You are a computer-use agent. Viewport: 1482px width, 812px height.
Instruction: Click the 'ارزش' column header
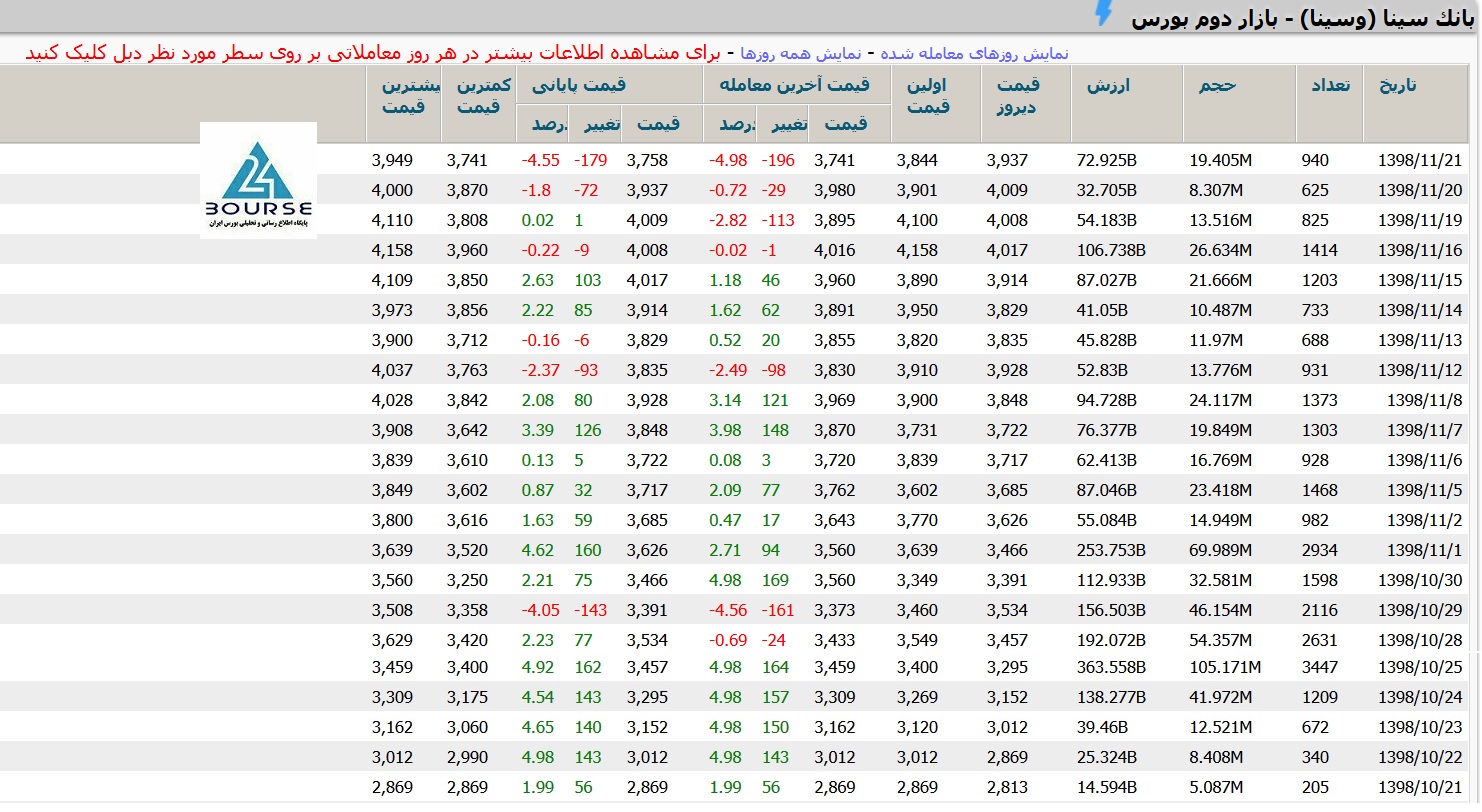pyautogui.click(x=1108, y=86)
